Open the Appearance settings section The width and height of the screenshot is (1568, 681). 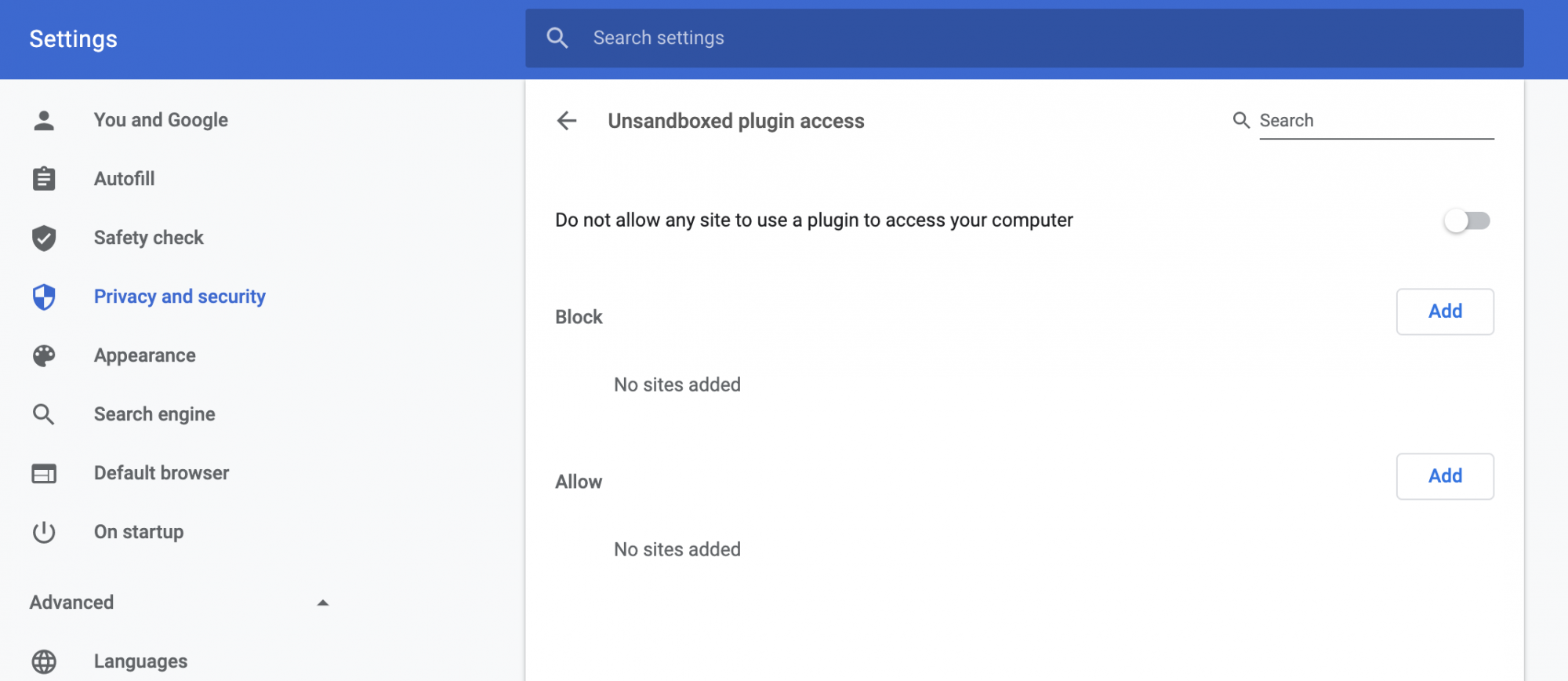tap(145, 355)
